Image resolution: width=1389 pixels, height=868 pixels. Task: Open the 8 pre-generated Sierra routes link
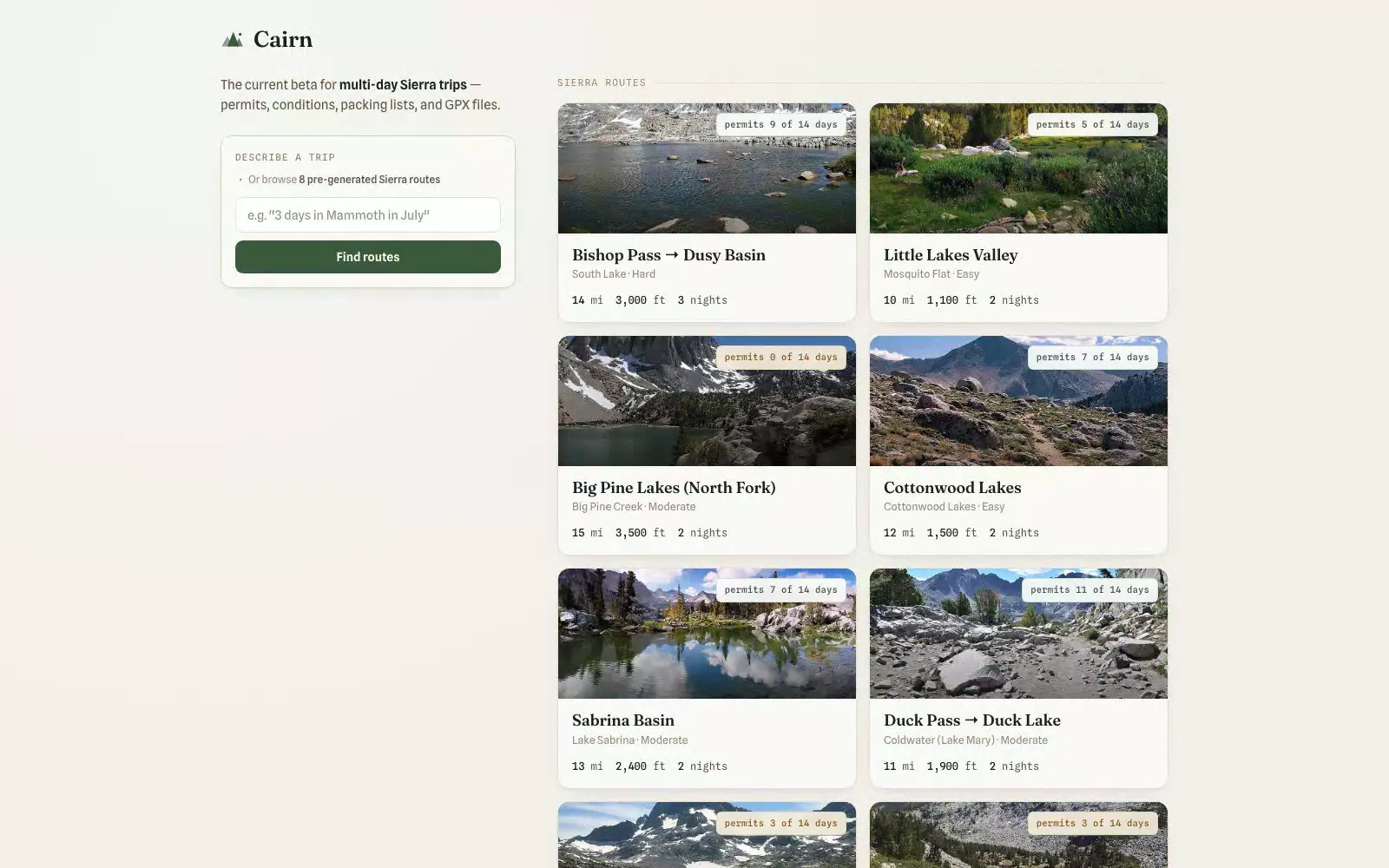(x=369, y=180)
